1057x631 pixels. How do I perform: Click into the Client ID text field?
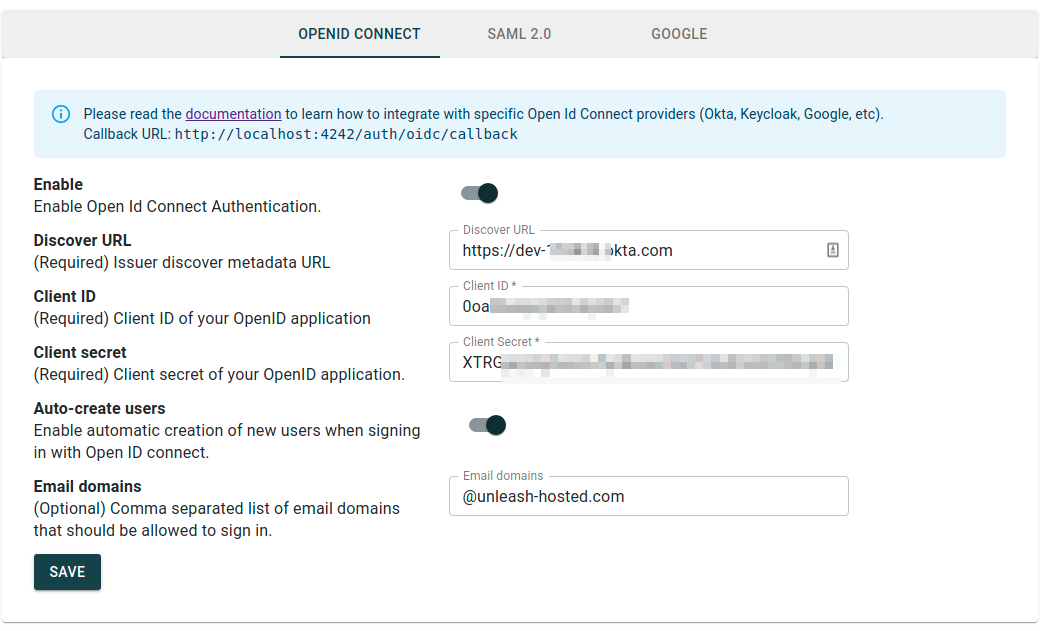click(648, 307)
